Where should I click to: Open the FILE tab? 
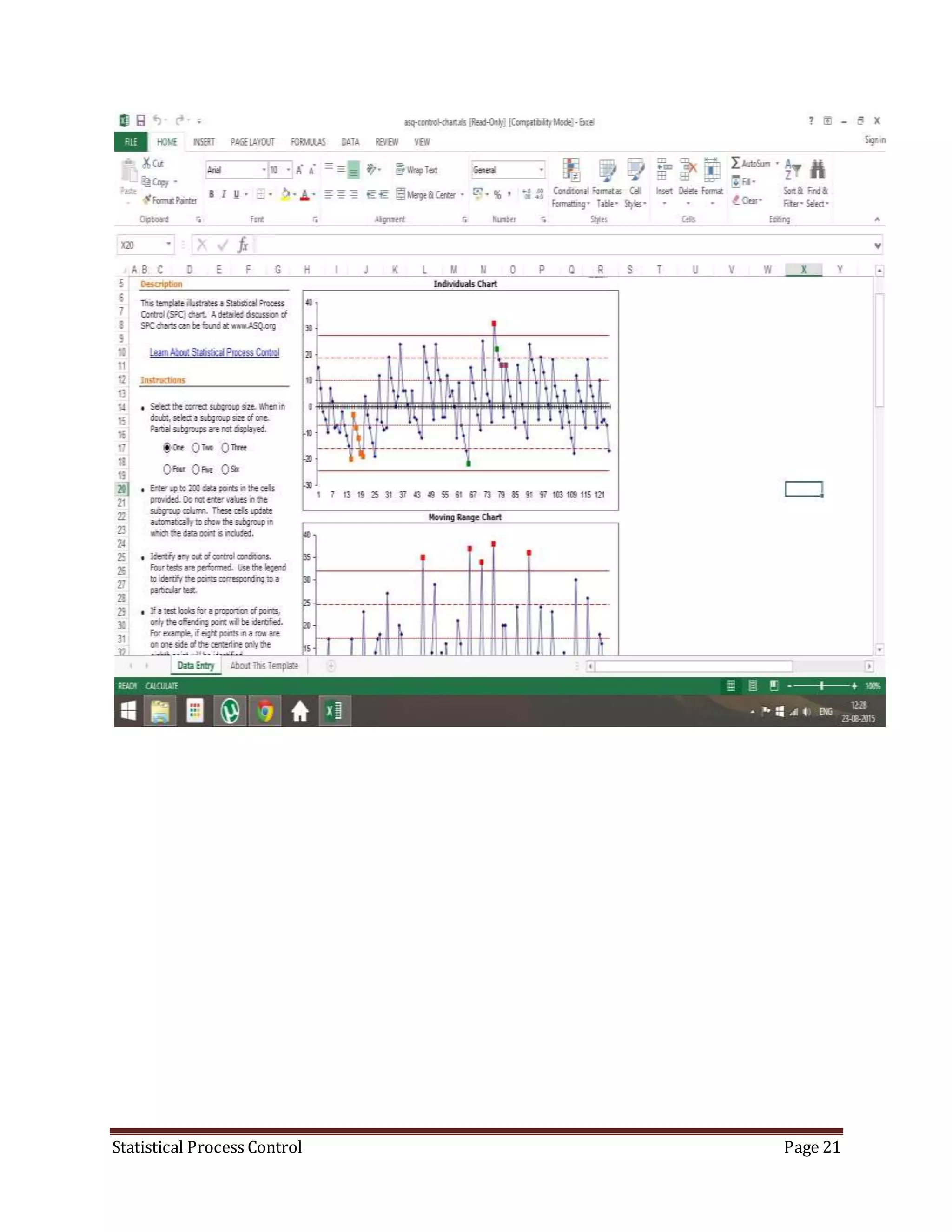point(131,142)
